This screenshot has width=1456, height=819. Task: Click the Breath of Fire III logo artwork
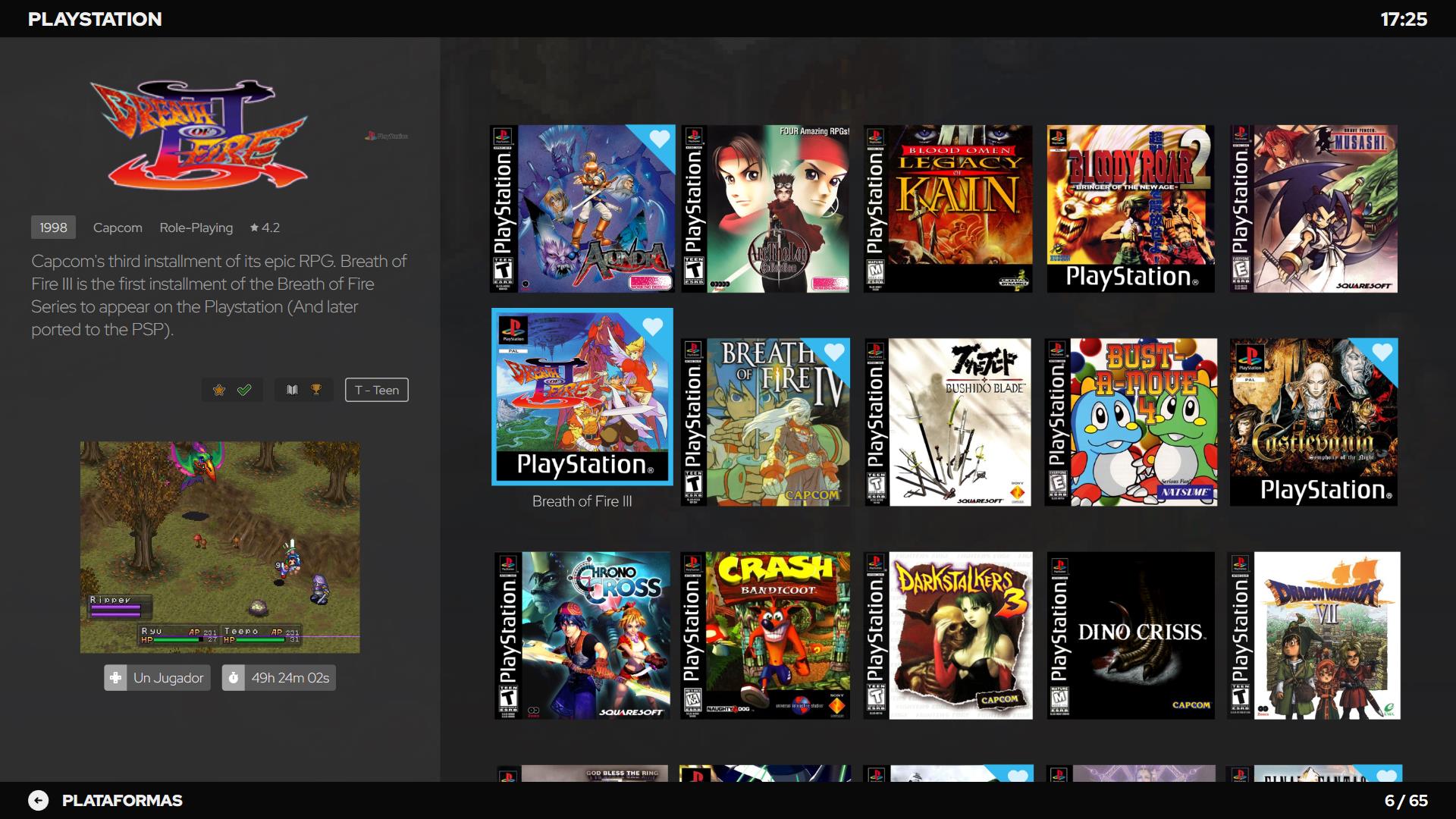199,136
